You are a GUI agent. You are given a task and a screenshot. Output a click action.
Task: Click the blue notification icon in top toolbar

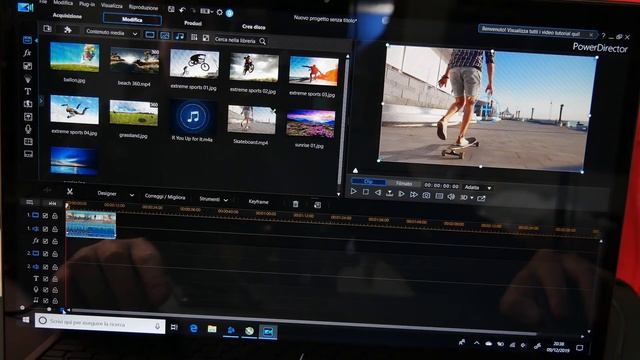pyautogui.click(x=229, y=13)
